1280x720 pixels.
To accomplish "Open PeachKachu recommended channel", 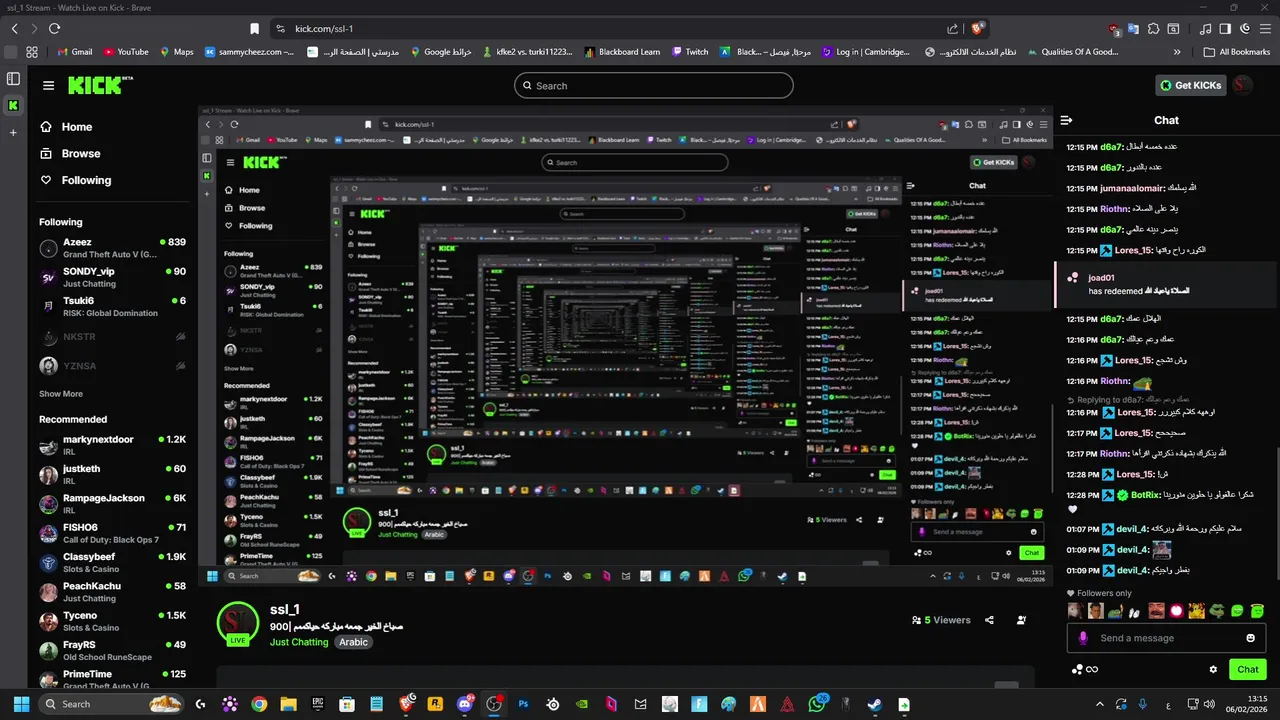I will 112,592.
